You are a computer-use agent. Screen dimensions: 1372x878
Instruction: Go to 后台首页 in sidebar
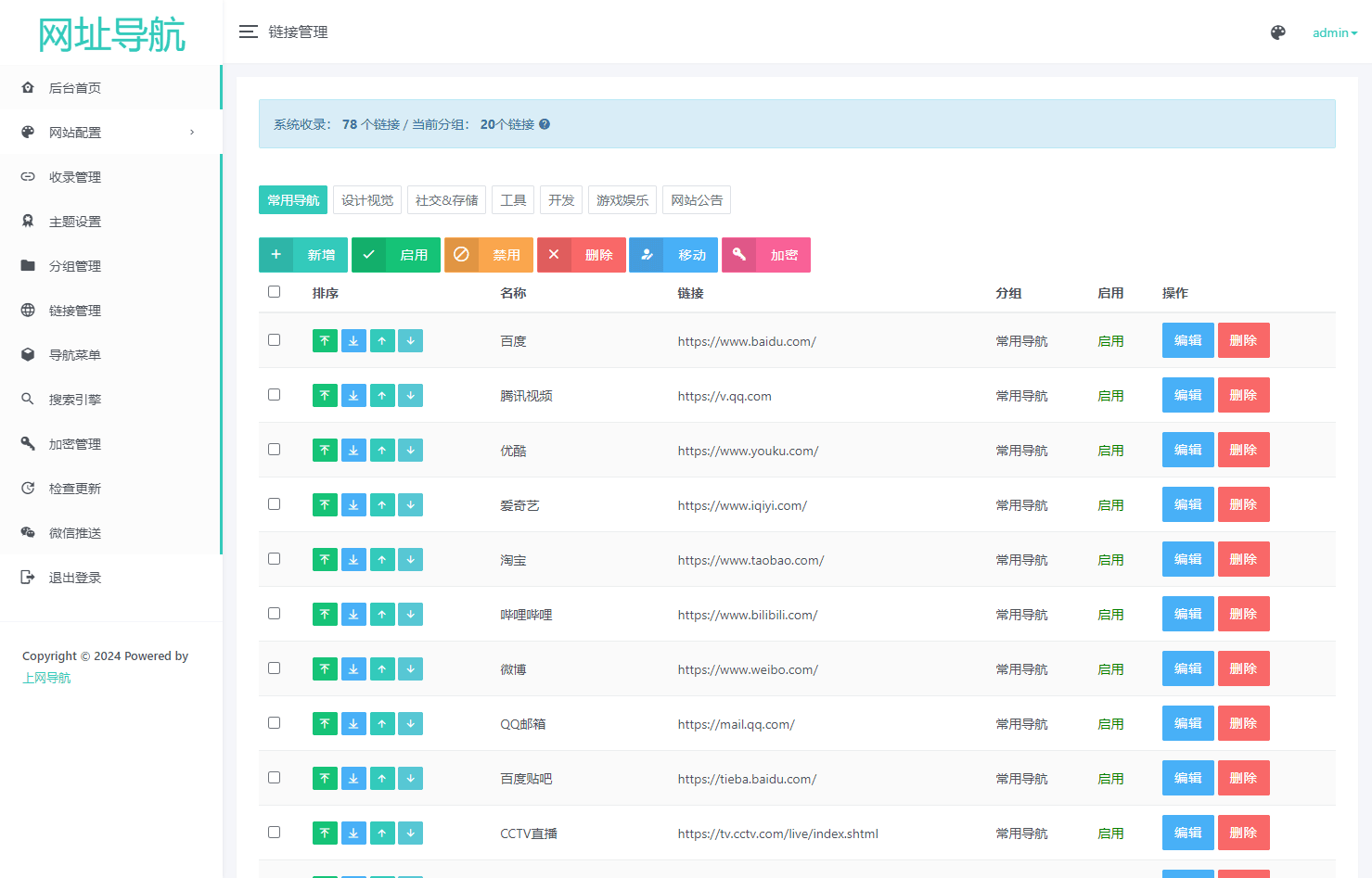110,88
